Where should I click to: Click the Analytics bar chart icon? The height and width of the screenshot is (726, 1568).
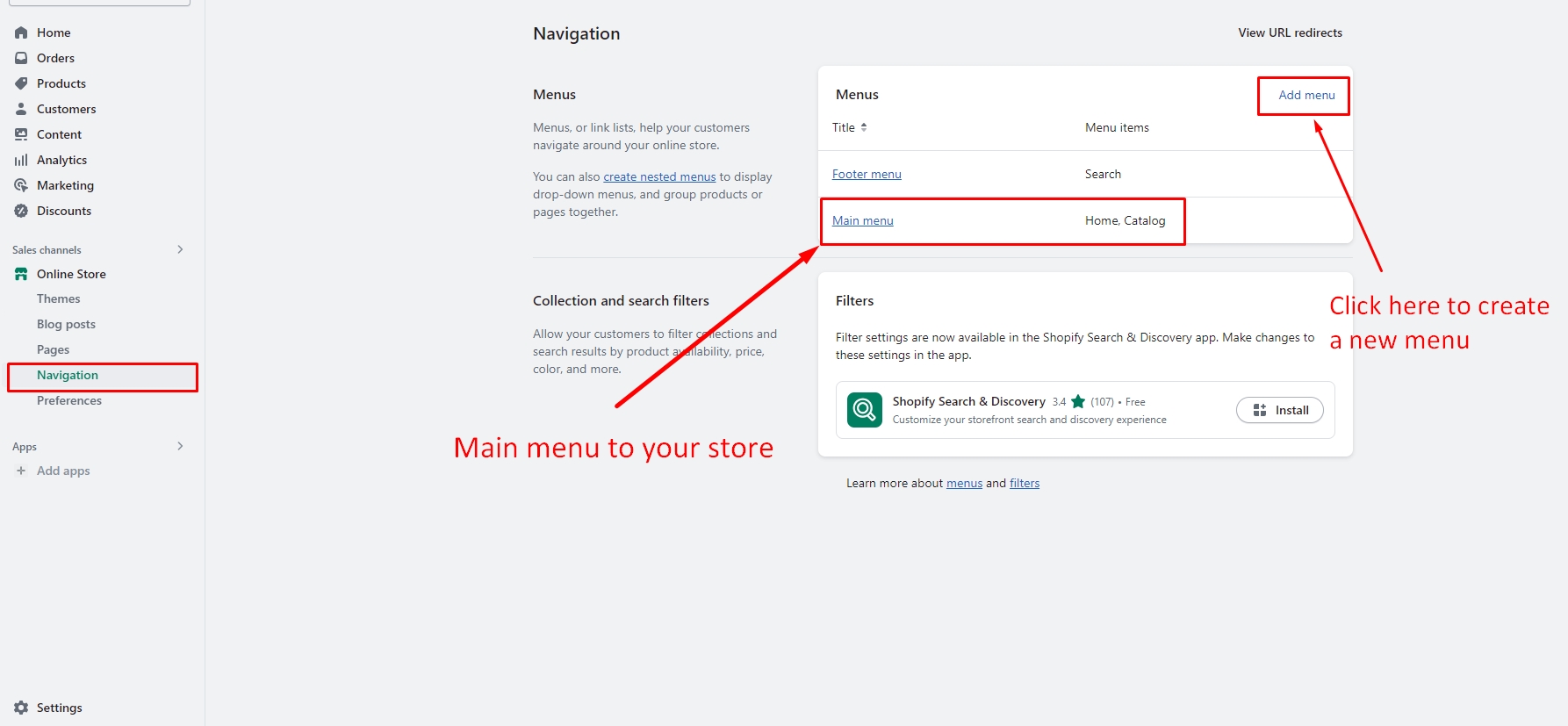(21, 160)
